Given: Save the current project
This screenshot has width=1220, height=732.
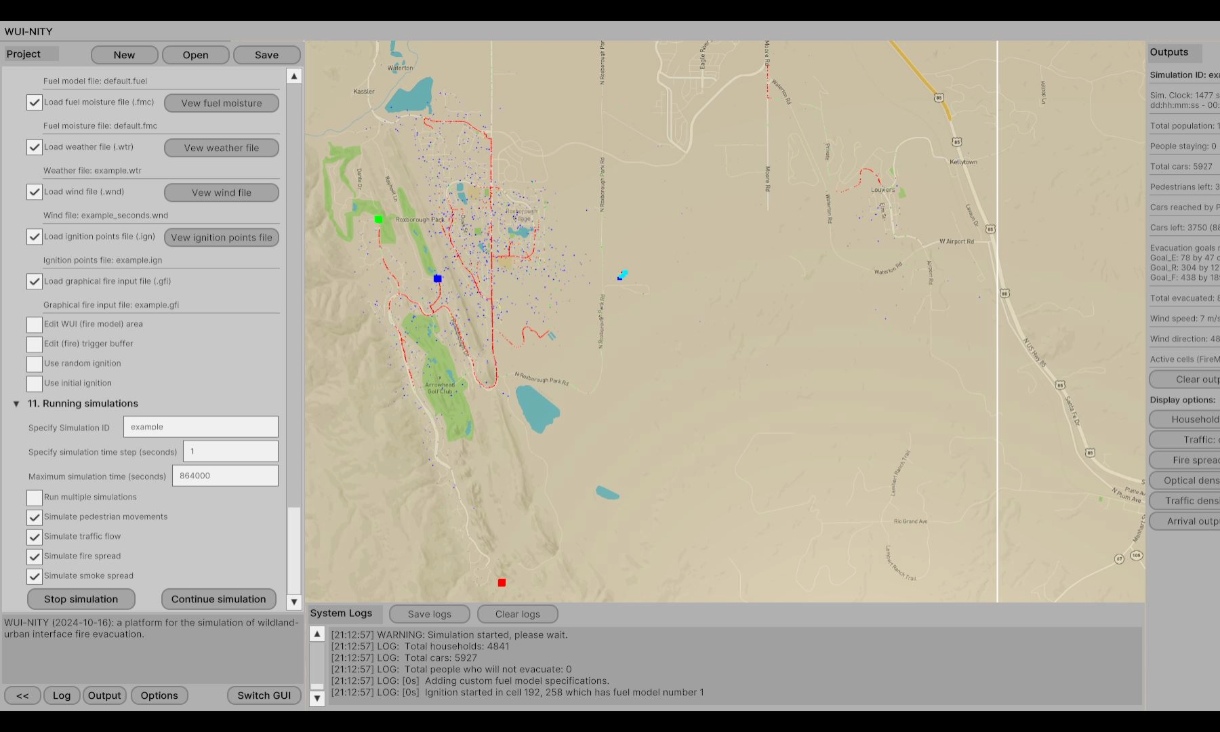Looking at the screenshot, I should pyautogui.click(x=266, y=54).
